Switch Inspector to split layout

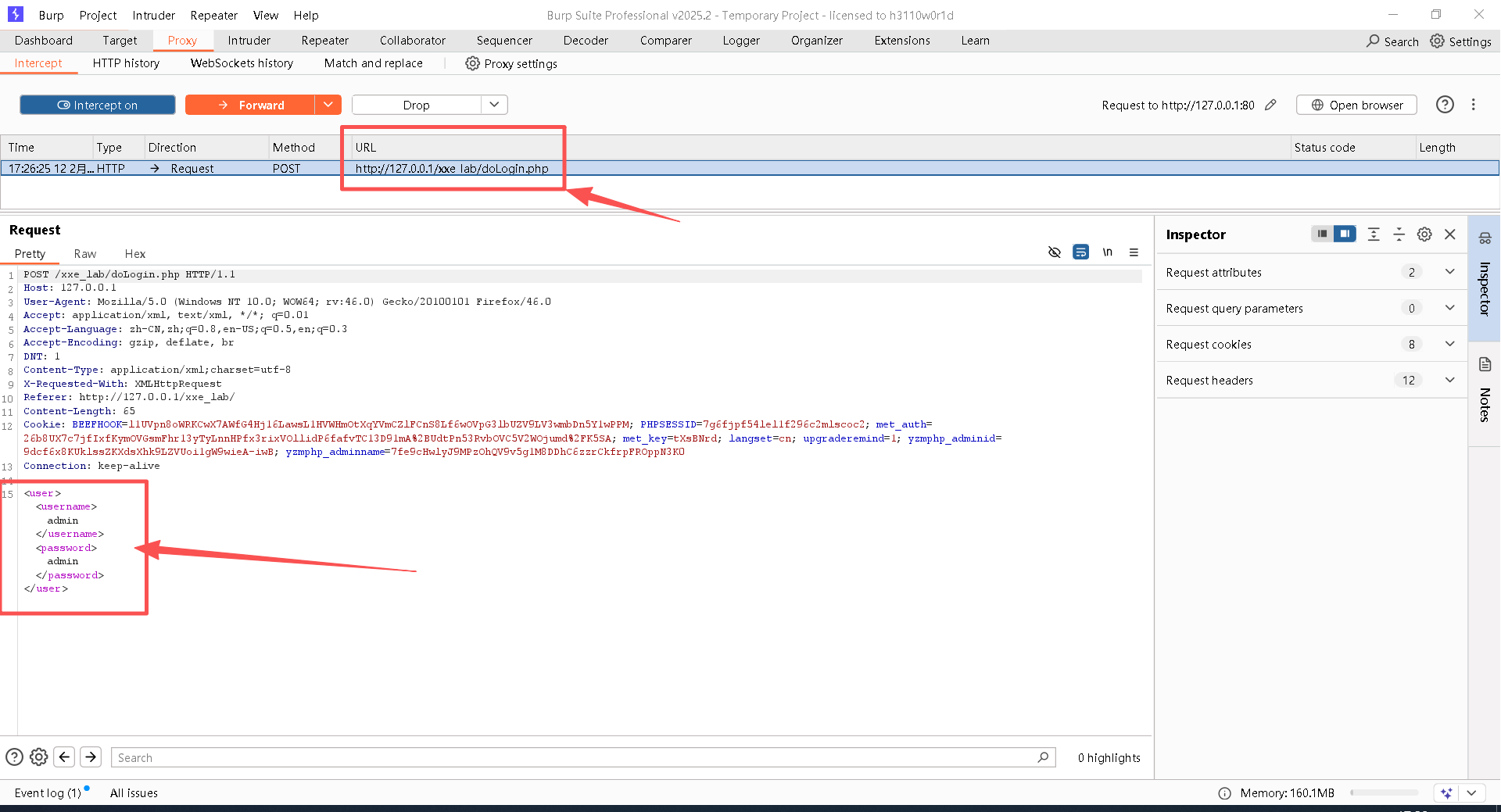[1345, 234]
